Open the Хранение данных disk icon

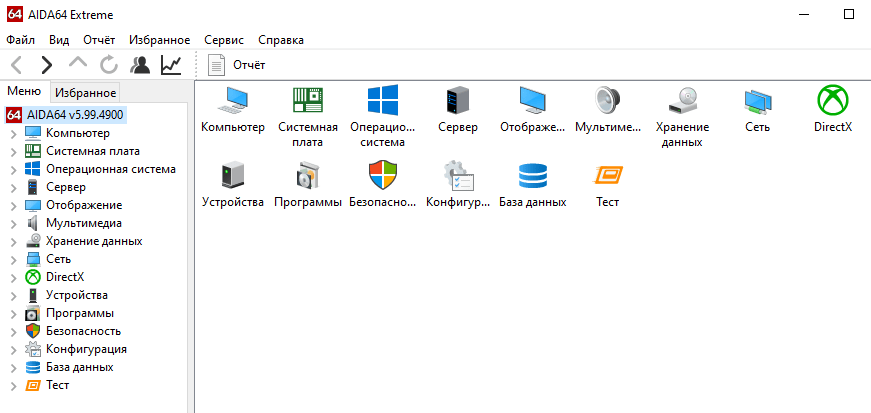pos(682,101)
